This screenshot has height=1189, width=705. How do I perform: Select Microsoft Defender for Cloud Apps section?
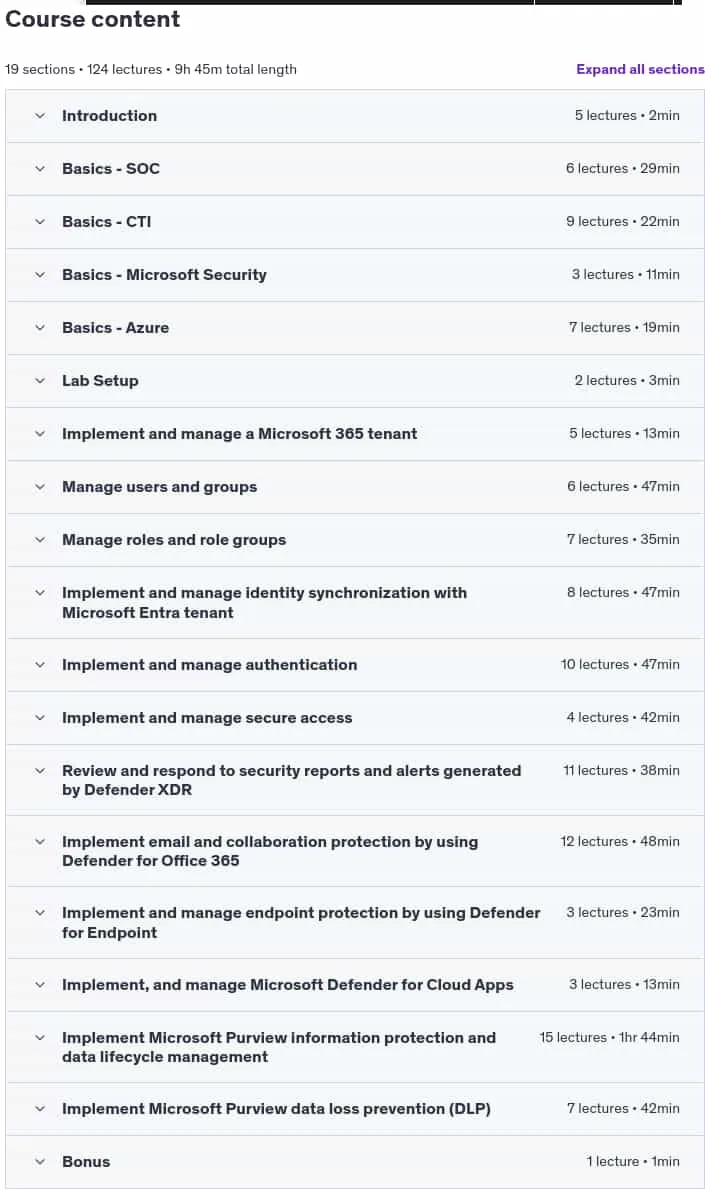355,985
